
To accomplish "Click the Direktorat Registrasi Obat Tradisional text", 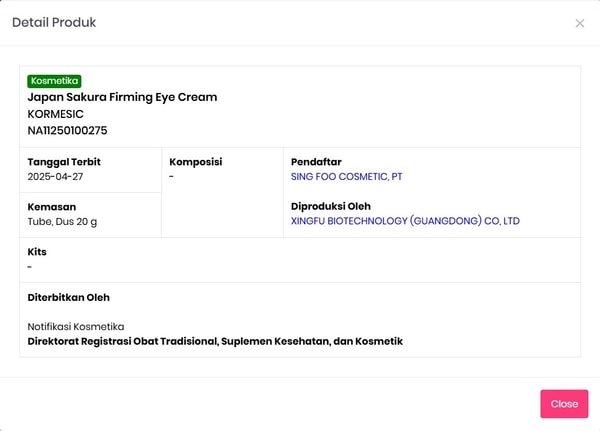I will pos(214,341).
